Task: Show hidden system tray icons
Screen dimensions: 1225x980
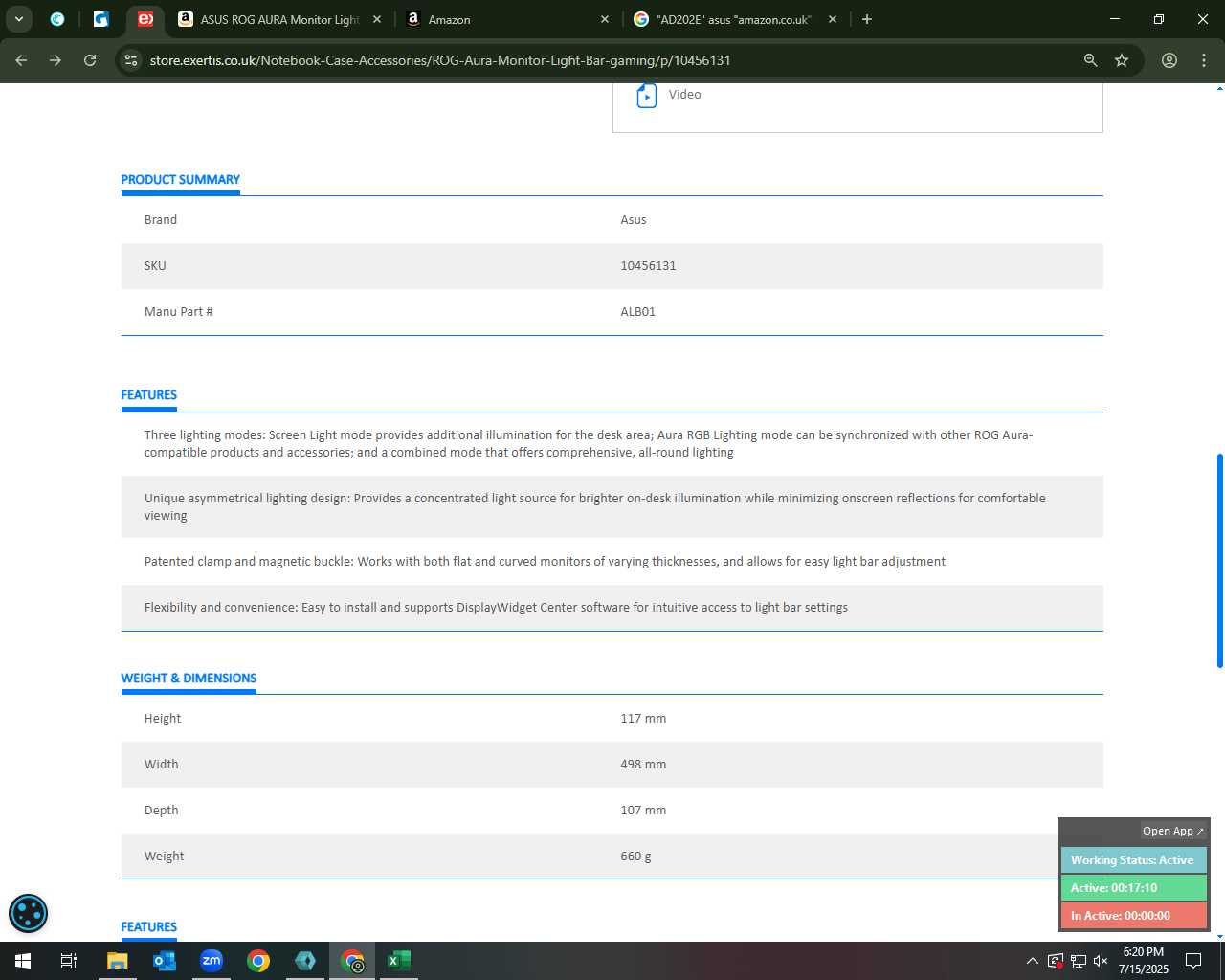Action: coord(1032,961)
